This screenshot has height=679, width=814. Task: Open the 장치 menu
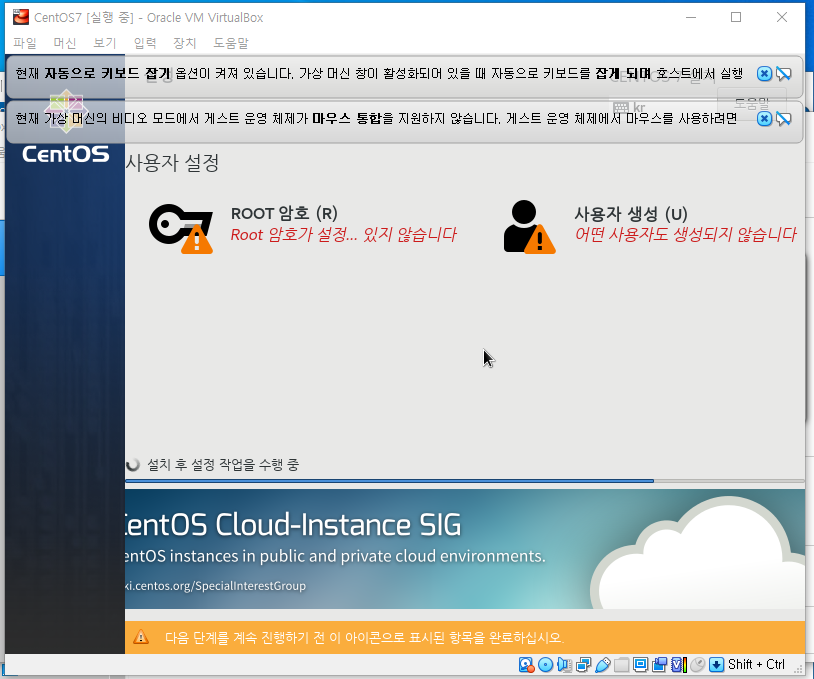[184, 43]
